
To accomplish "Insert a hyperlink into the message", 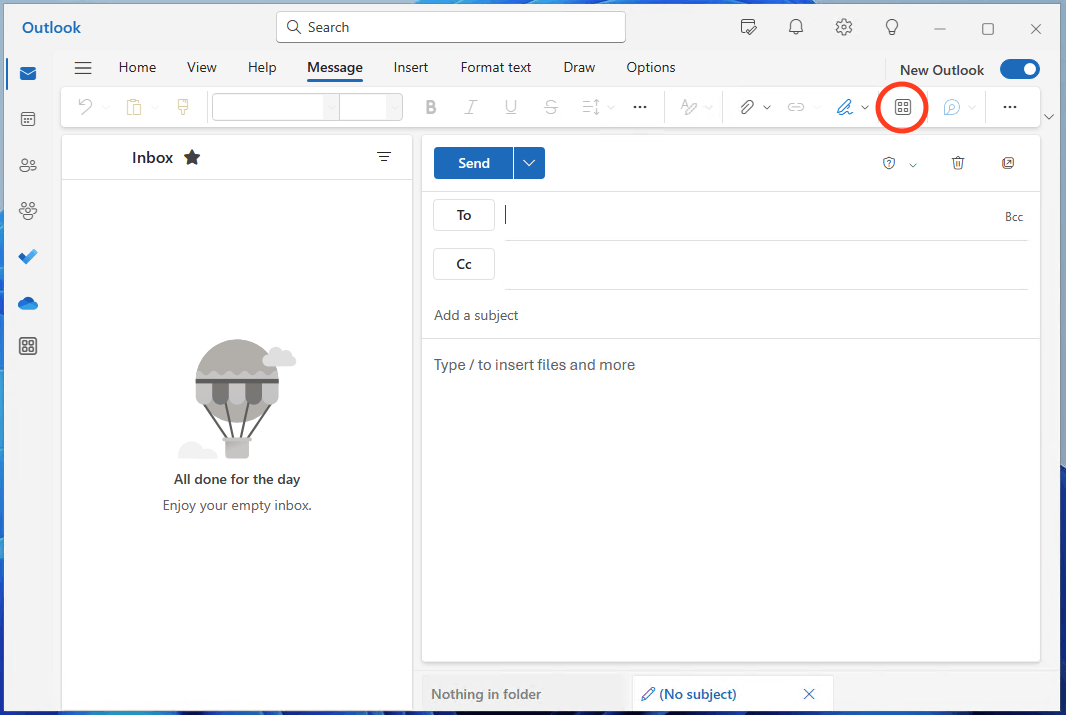I will tap(797, 107).
